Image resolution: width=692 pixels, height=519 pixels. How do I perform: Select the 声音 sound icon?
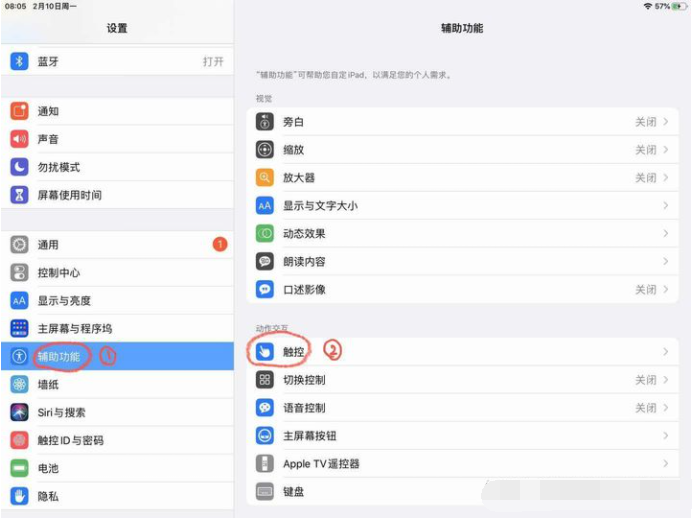(x=19, y=139)
